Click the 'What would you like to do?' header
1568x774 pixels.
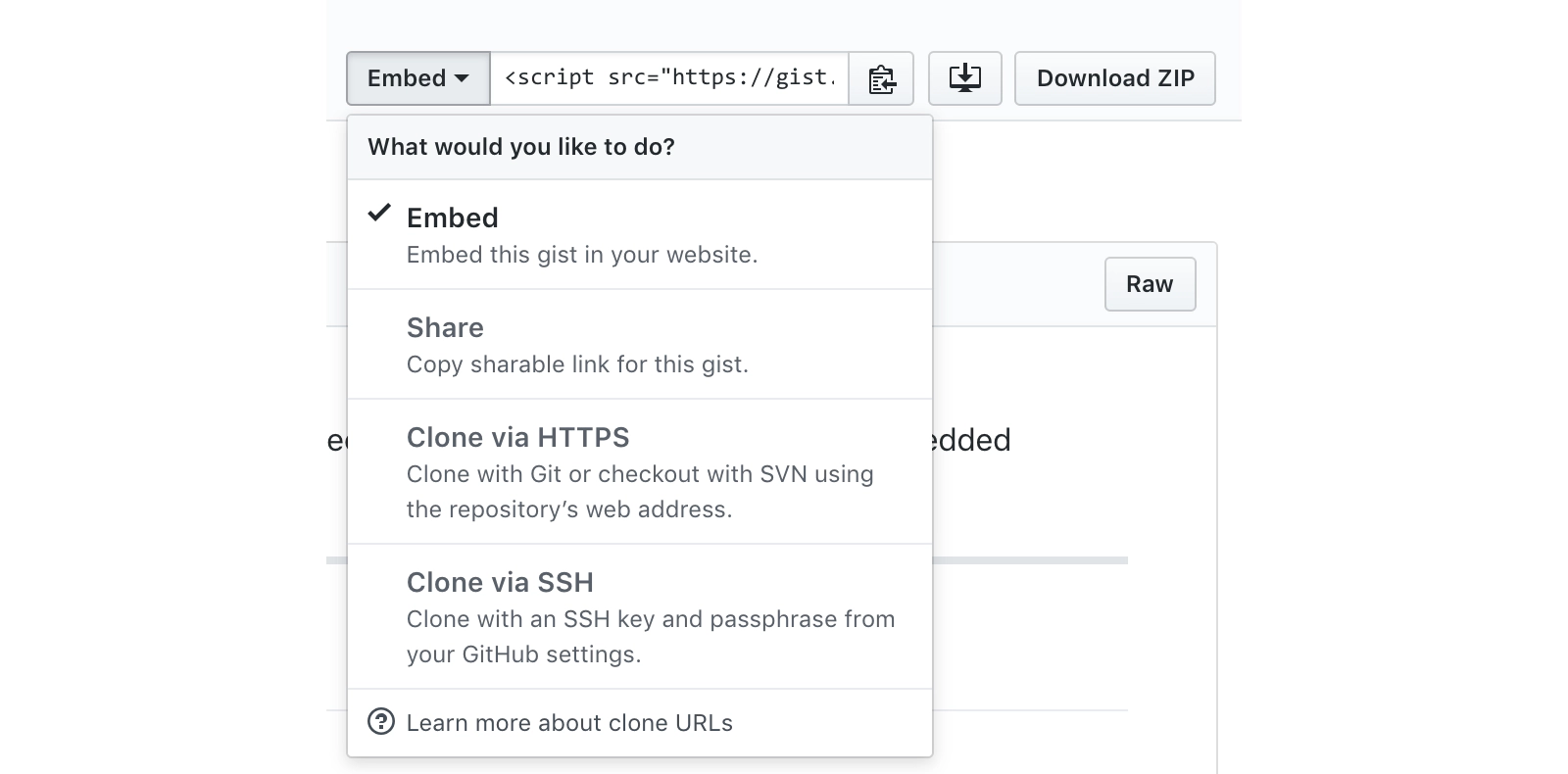point(520,147)
